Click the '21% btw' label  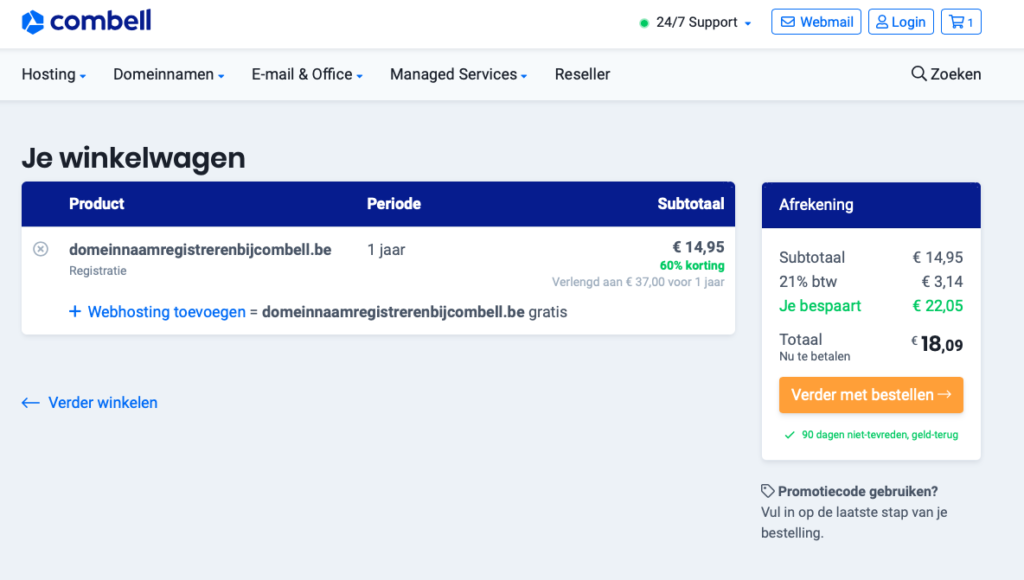808,282
